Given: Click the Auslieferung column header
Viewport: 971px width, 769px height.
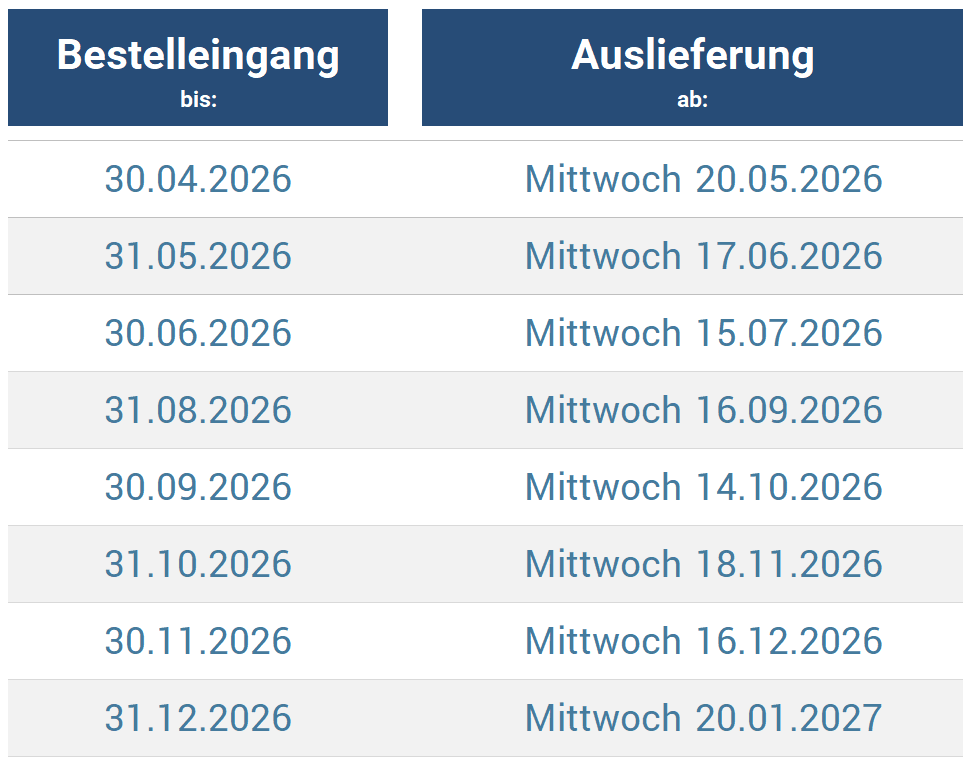Looking at the screenshot, I should point(692,55).
